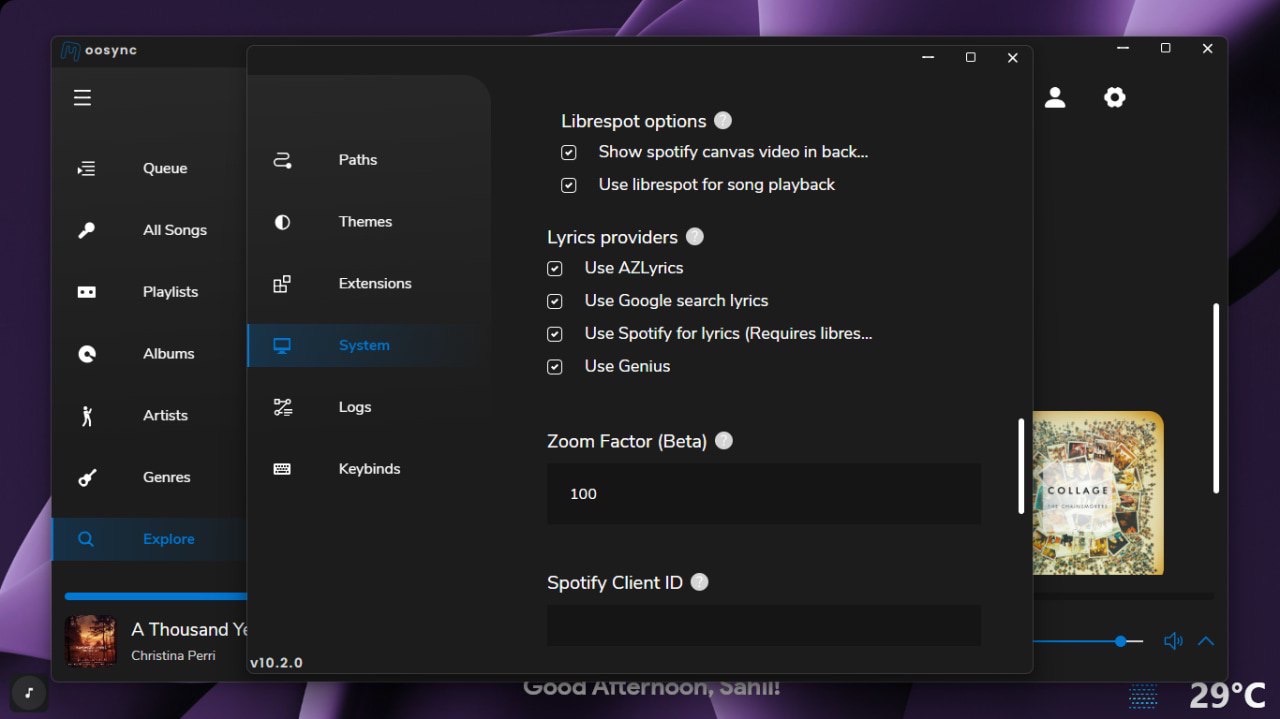
Task: Click the volume speaker icon
Action: click(x=1173, y=641)
